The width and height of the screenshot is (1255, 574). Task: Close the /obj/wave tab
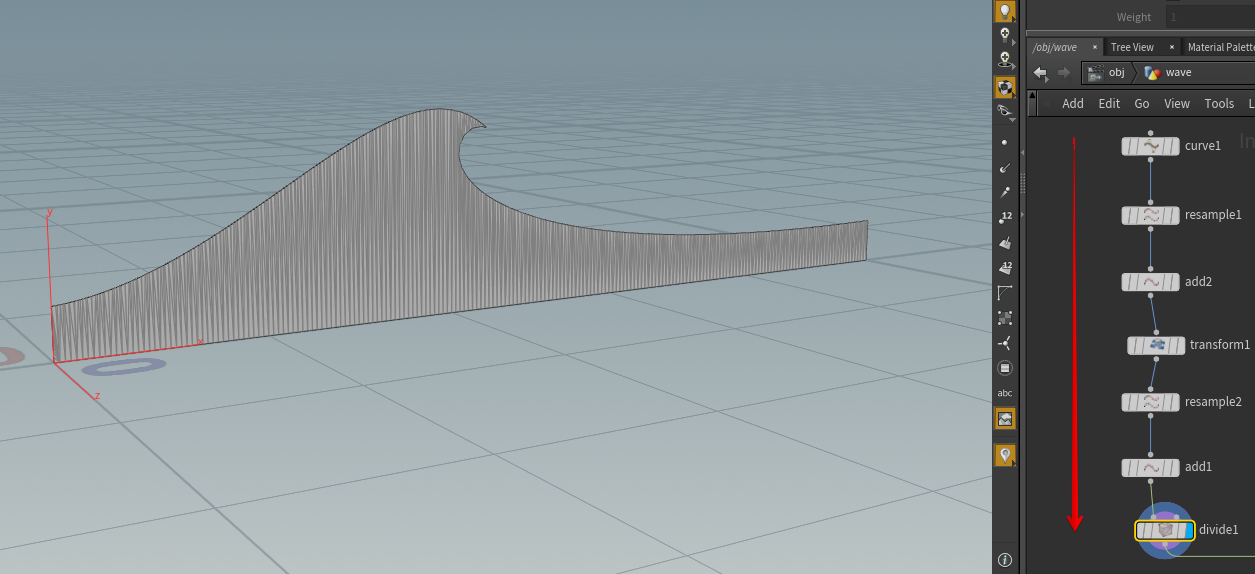pos(1095,47)
